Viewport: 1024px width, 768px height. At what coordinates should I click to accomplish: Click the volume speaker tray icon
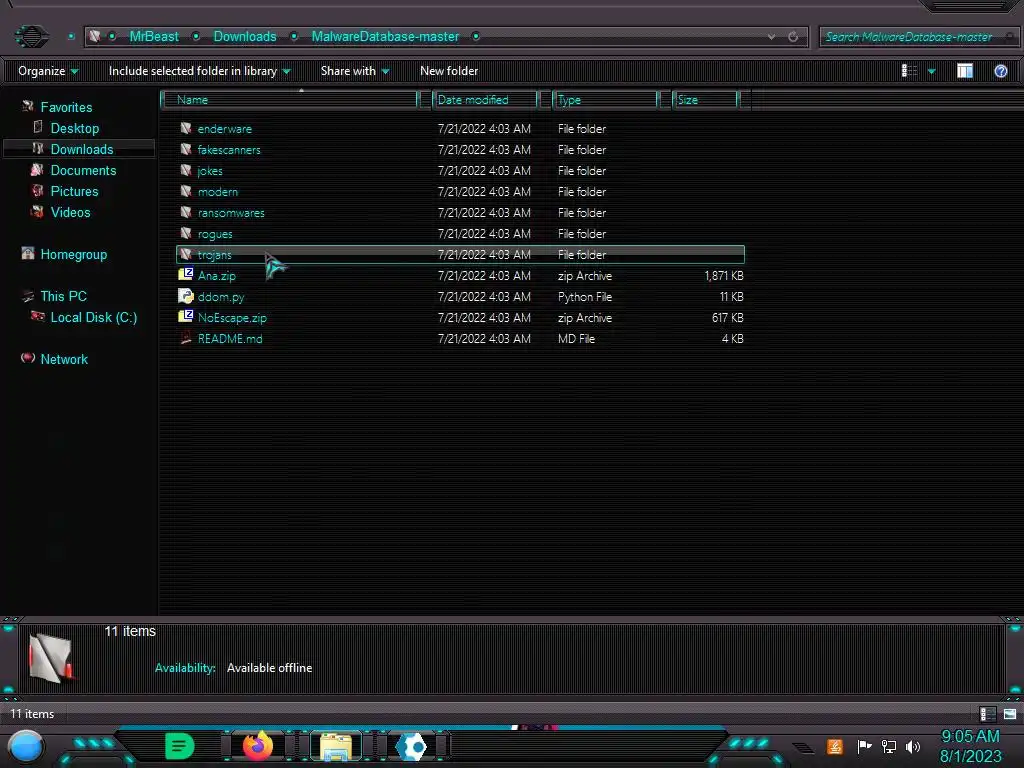(913, 746)
